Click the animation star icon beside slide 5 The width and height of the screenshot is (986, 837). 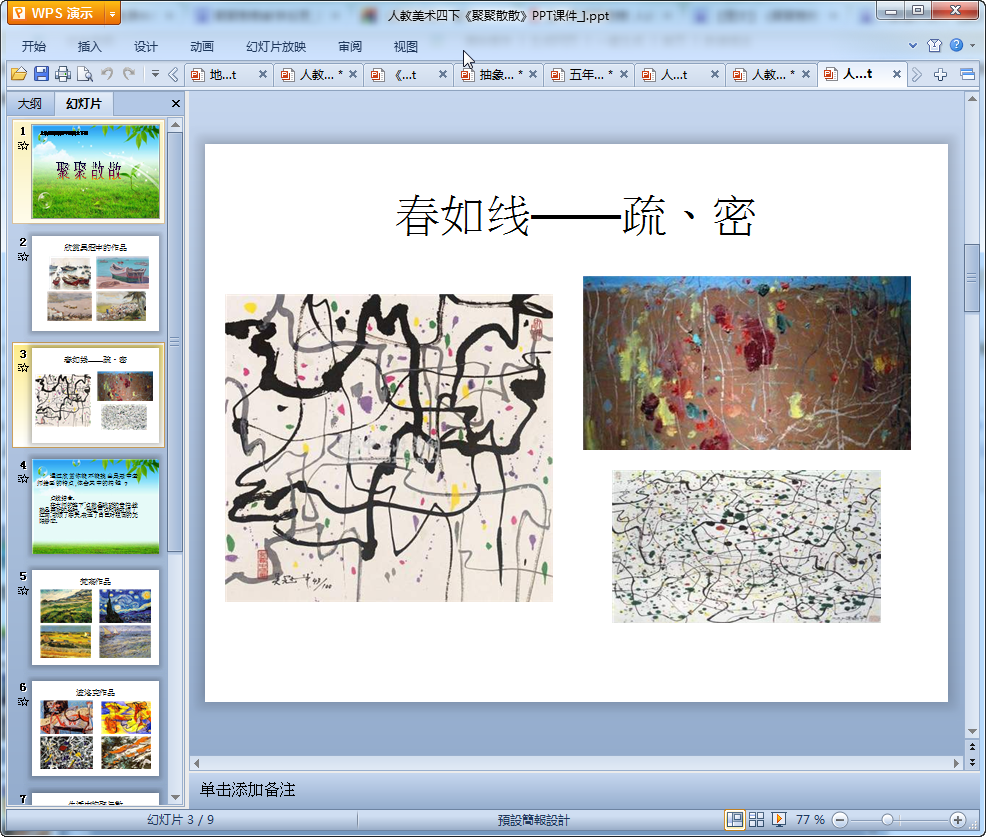pyautogui.click(x=23, y=590)
